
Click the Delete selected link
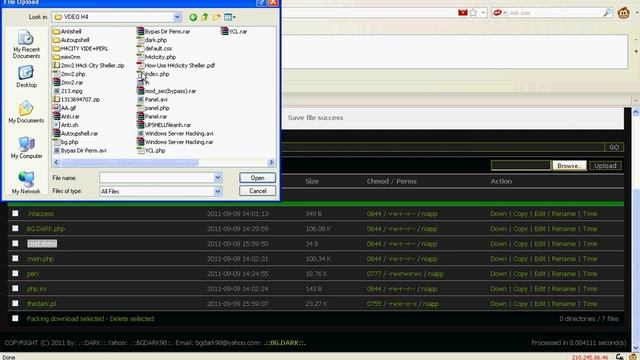coord(132,319)
